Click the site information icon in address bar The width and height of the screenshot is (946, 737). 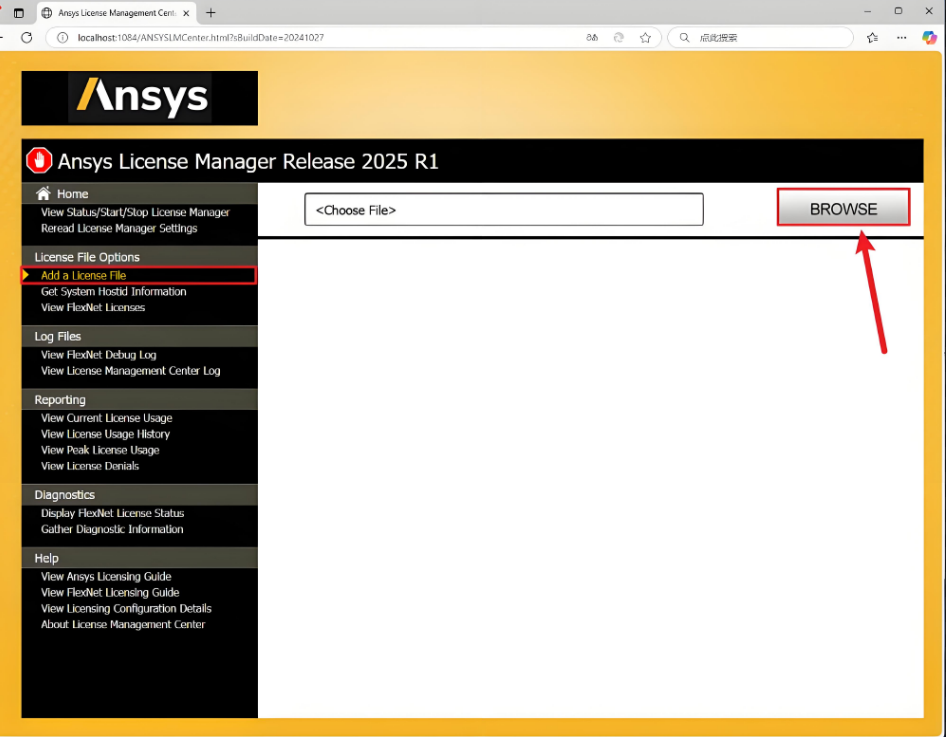[62, 37]
